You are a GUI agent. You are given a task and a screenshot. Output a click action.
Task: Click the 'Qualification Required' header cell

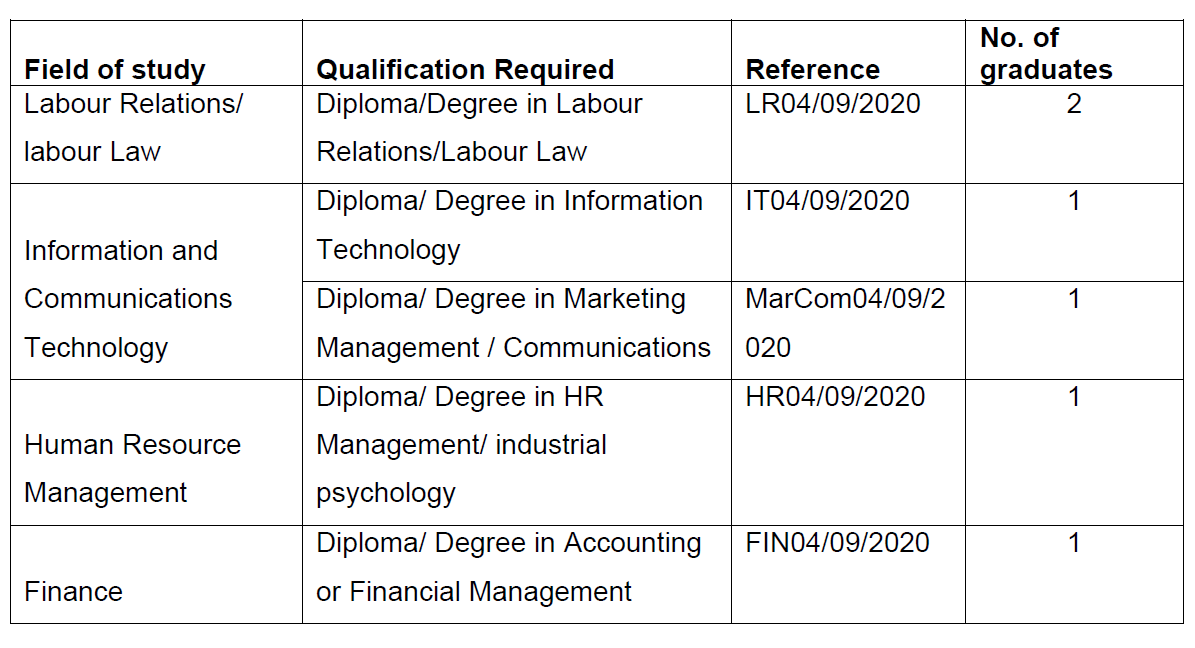pos(465,70)
